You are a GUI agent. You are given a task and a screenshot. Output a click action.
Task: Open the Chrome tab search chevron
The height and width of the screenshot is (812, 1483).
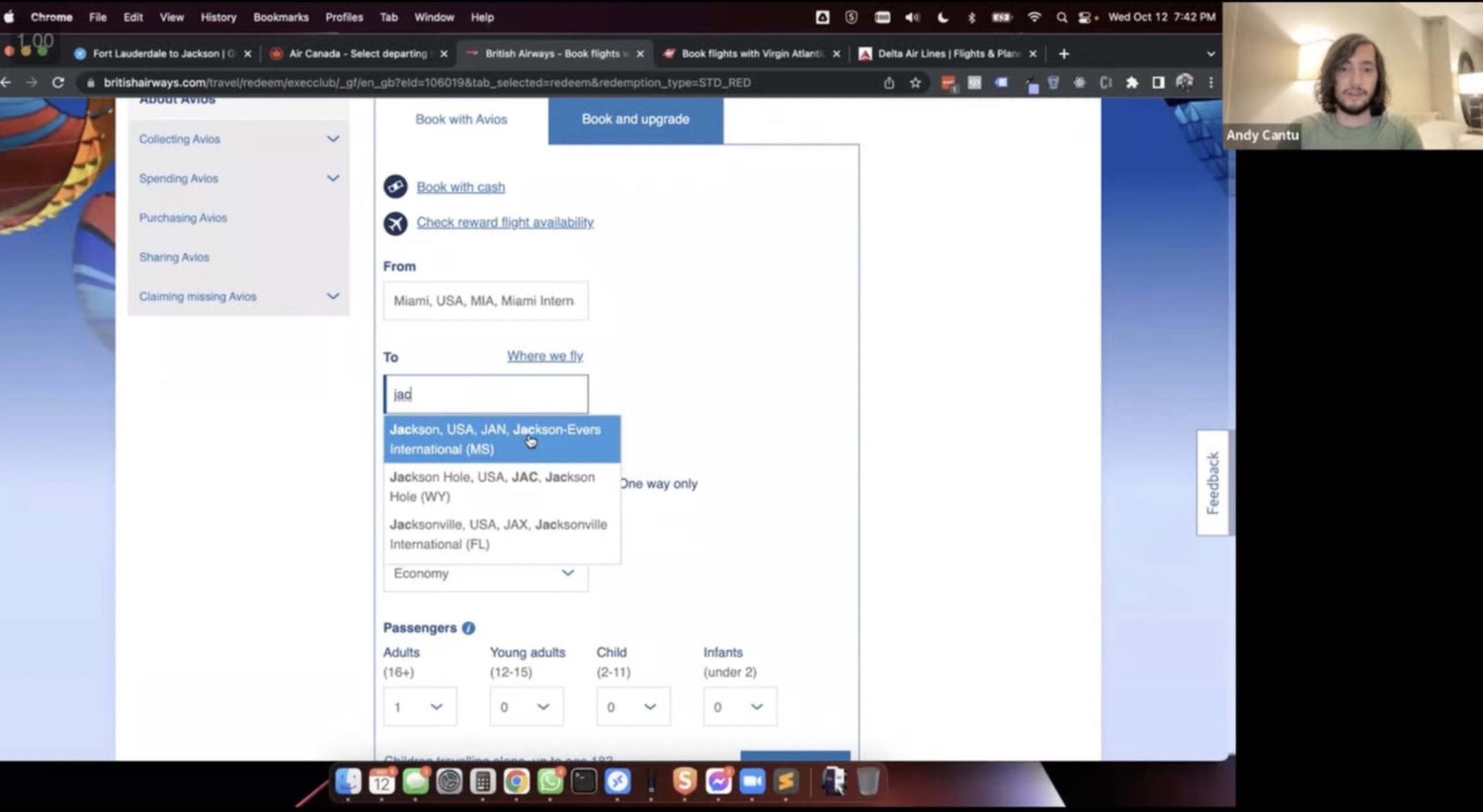tap(1211, 54)
